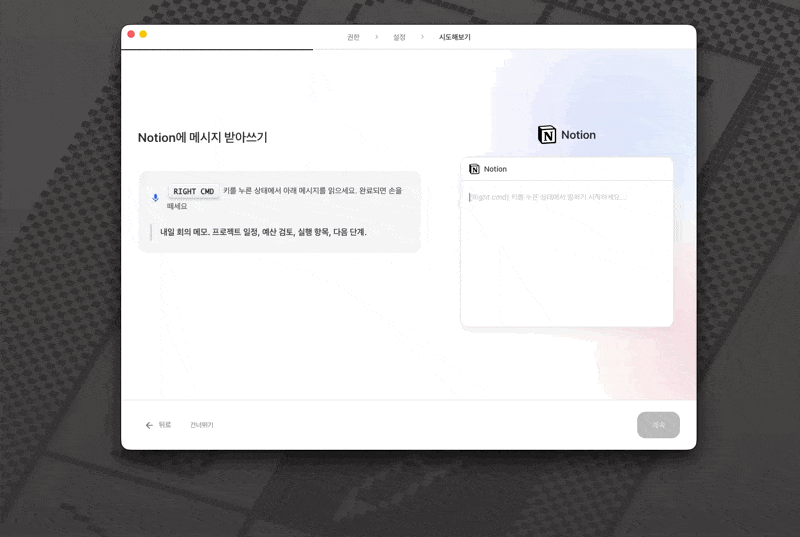Image resolution: width=800 pixels, height=537 pixels.
Task: Click the large Notion logo icon
Action: (547, 135)
